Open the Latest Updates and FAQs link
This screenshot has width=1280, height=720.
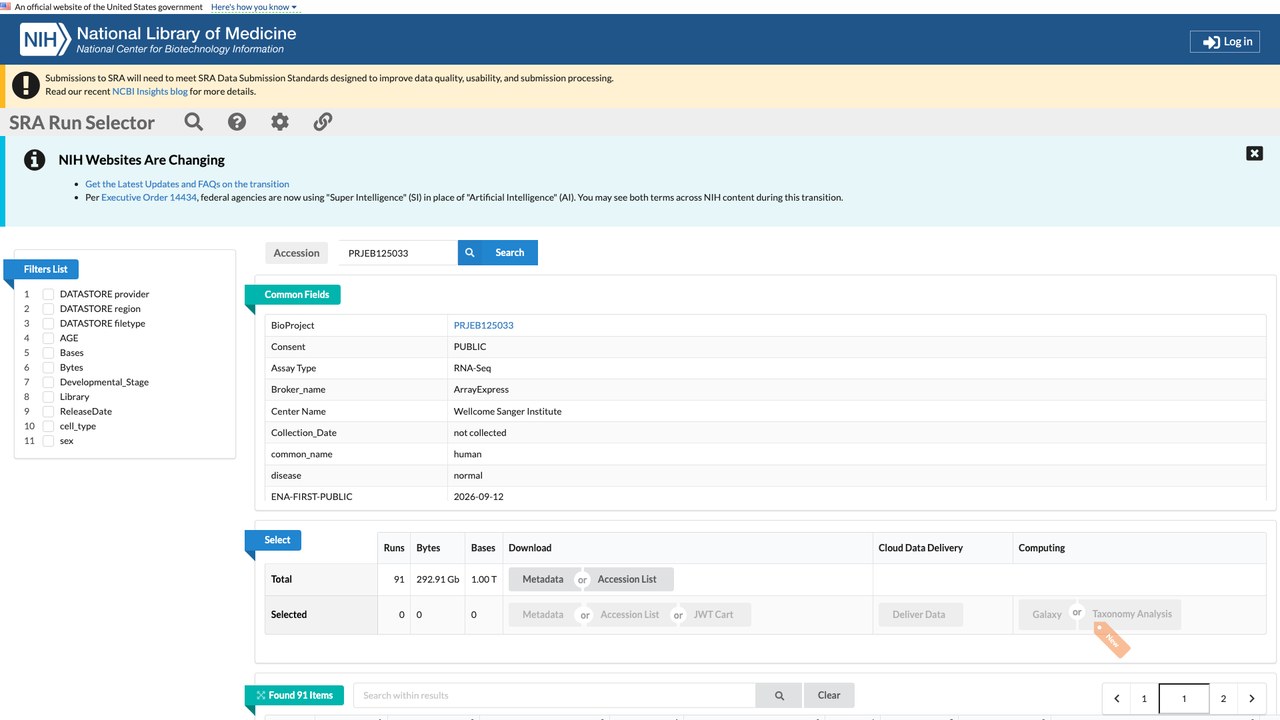point(187,184)
